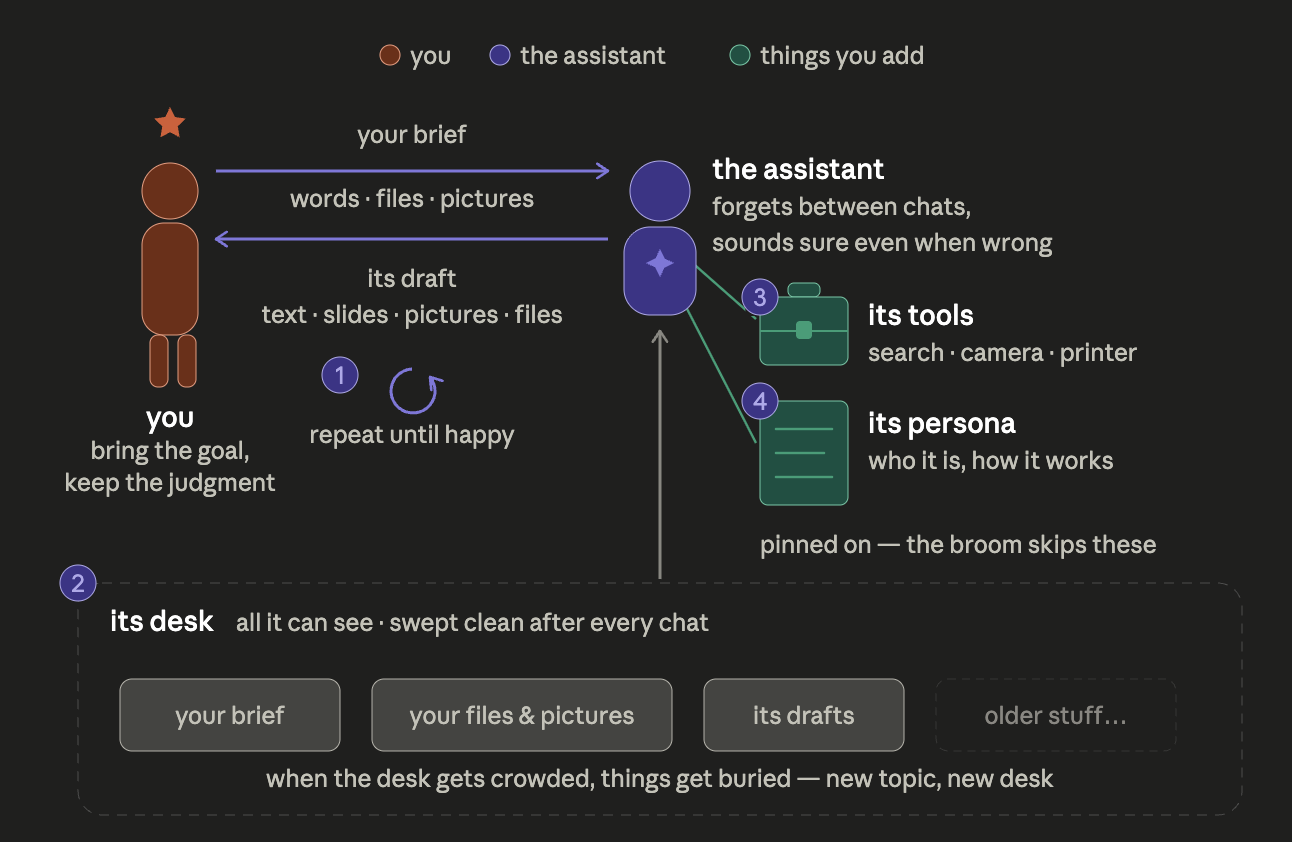Click the 'its tools' heading
Screen dimensions: 1292x842
921,315
